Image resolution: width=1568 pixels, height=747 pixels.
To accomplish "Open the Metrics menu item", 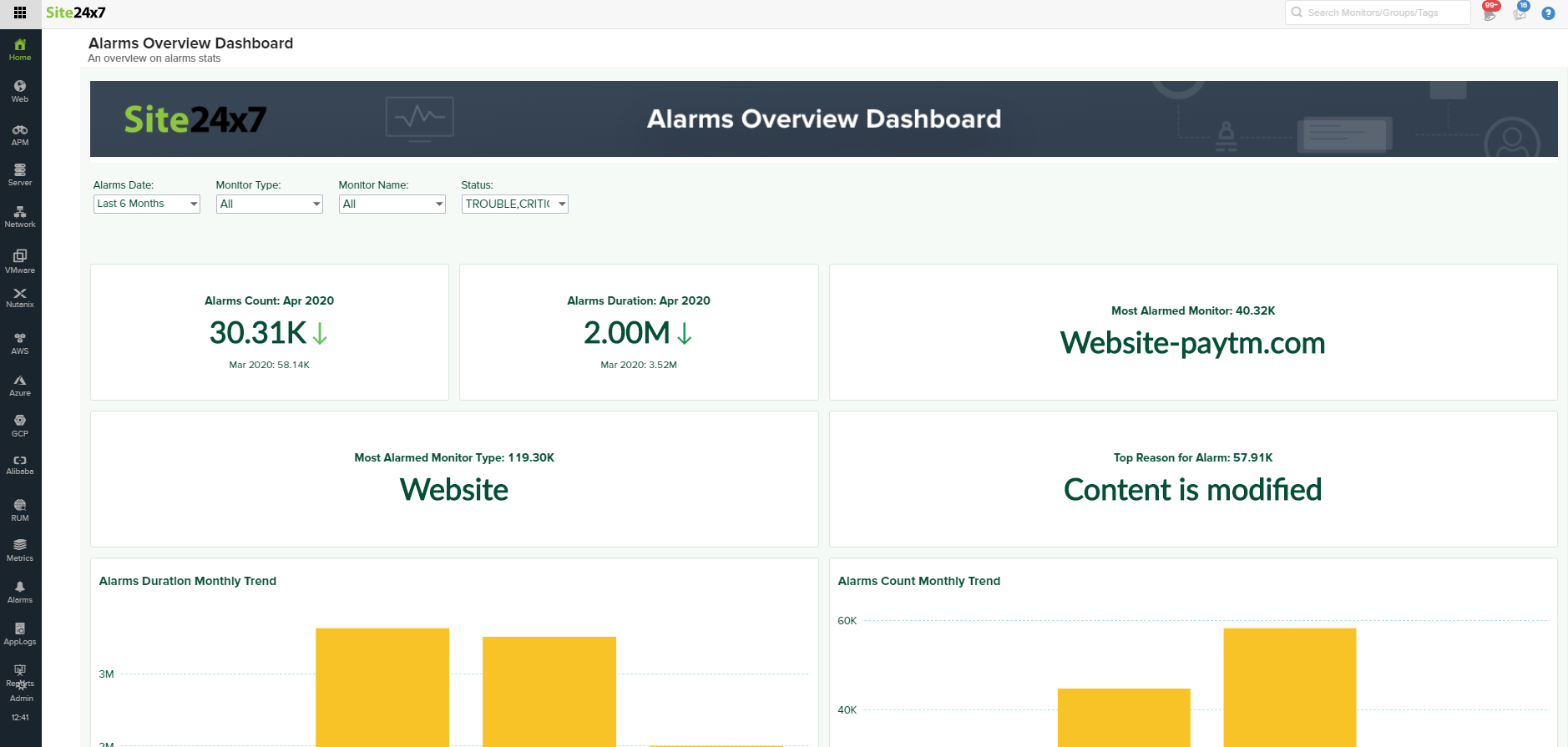I will [20, 550].
